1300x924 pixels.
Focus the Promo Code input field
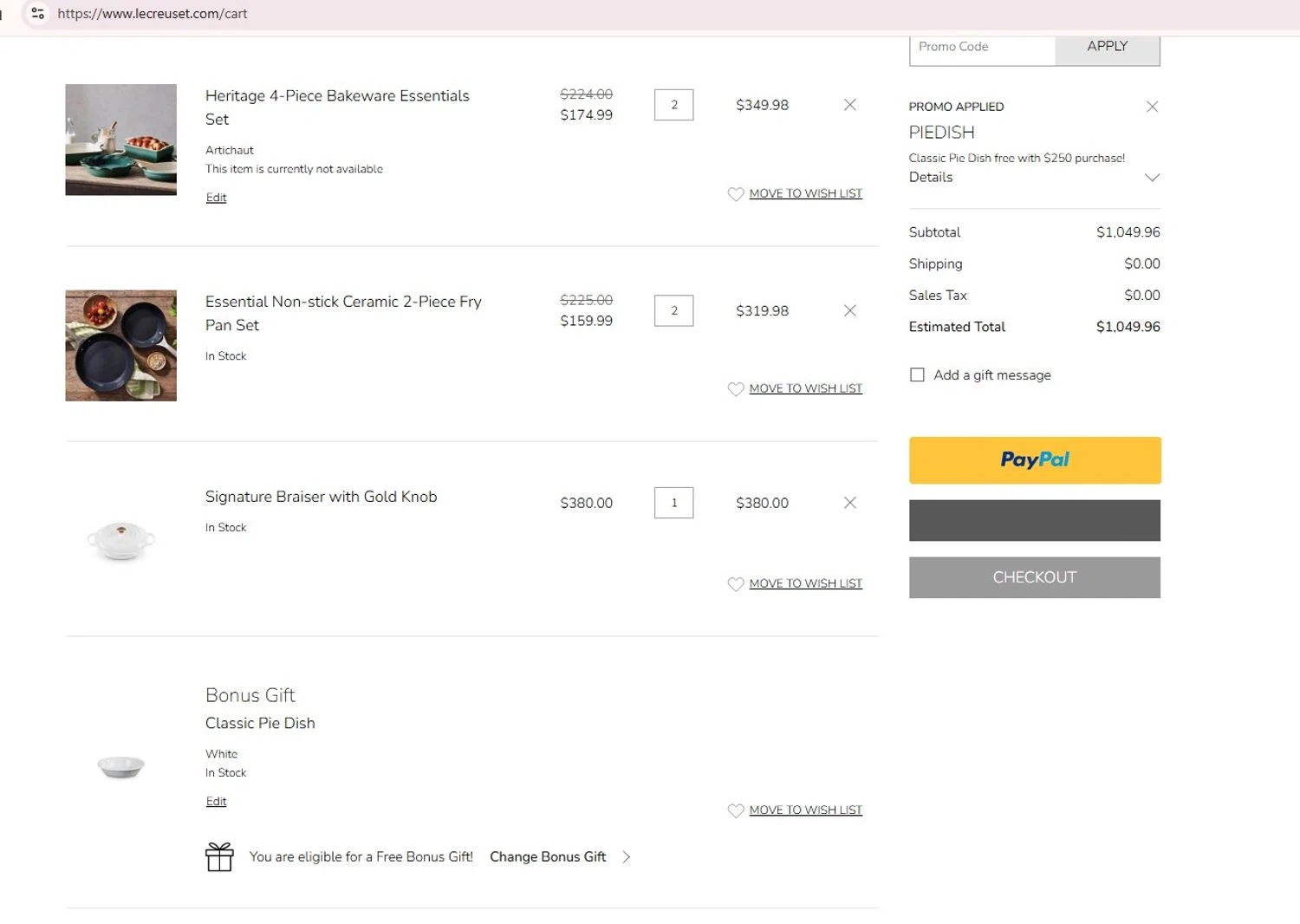point(982,48)
